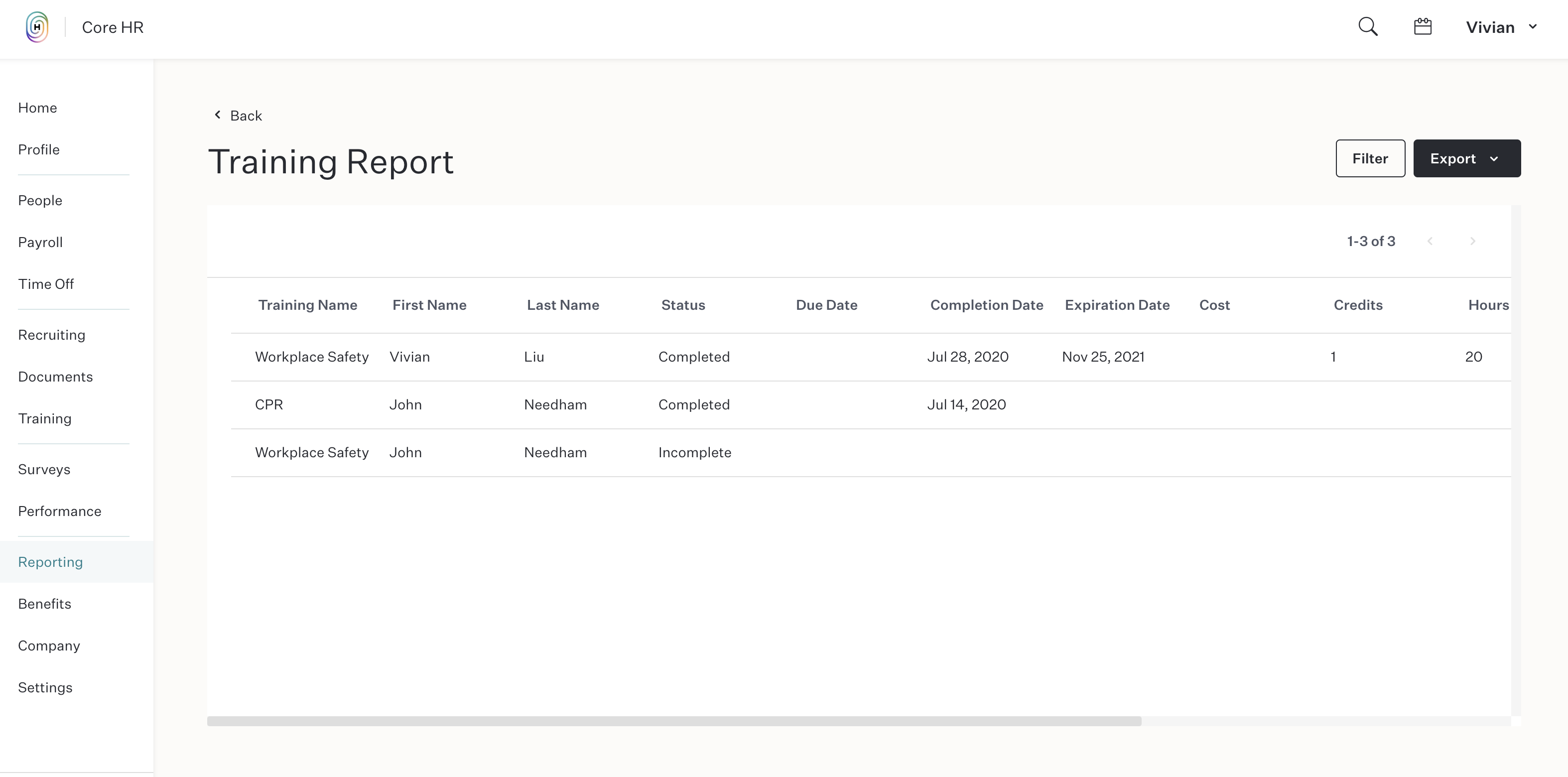Open Settings in sidebar
Viewport: 1568px width, 777px height.
[45, 687]
